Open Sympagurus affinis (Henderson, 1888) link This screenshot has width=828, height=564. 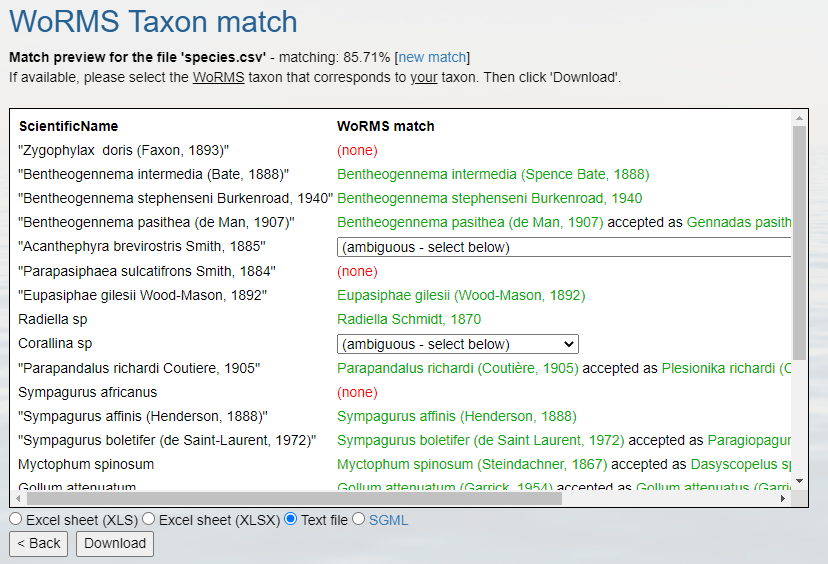click(x=457, y=416)
